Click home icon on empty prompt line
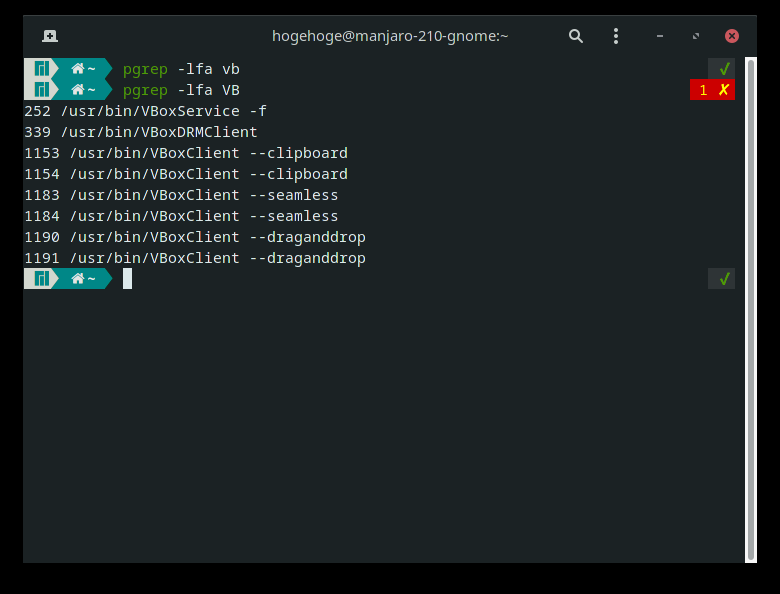Screen dimensions: 780x594 pos(78,279)
